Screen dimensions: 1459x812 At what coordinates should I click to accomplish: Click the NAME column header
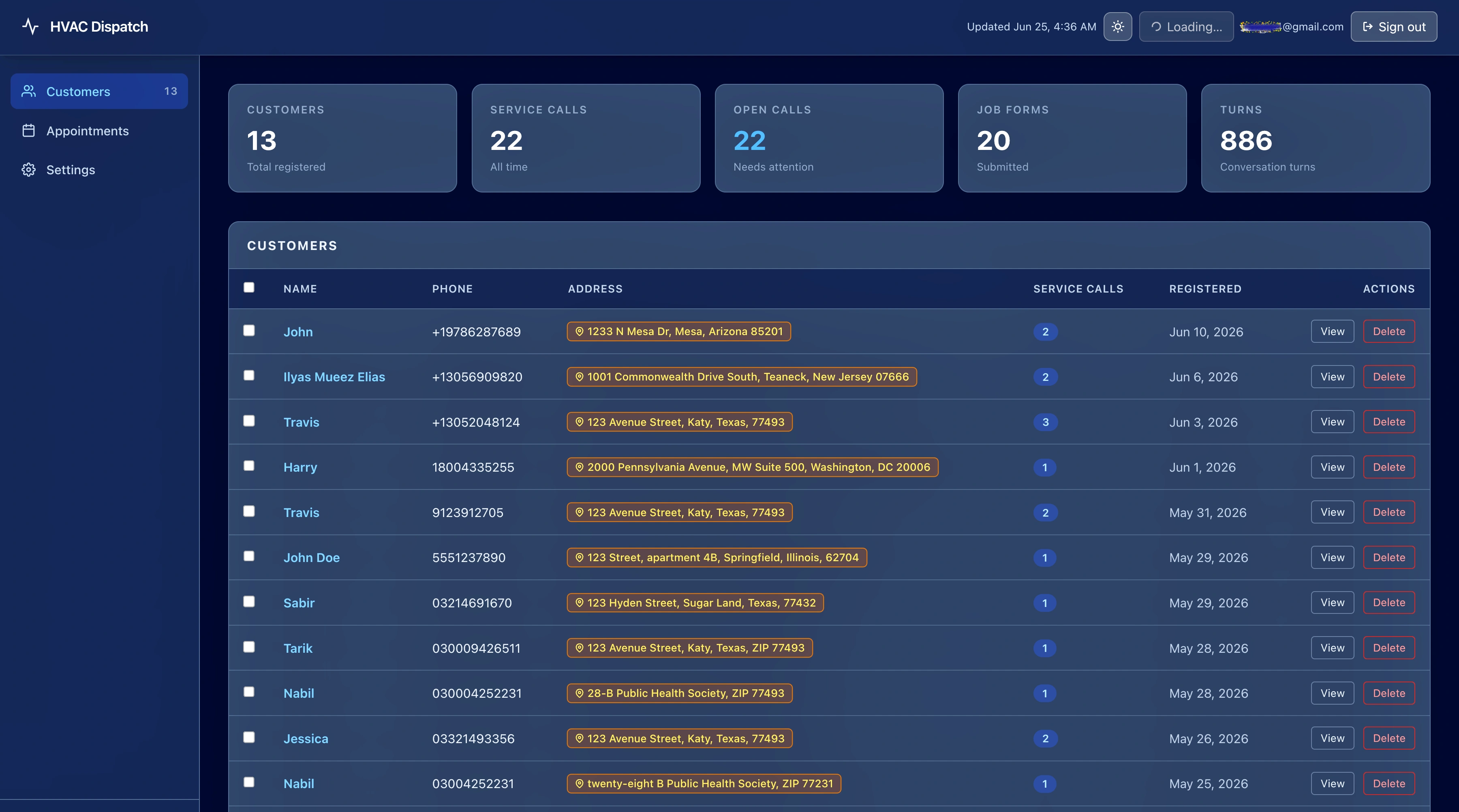click(x=300, y=289)
